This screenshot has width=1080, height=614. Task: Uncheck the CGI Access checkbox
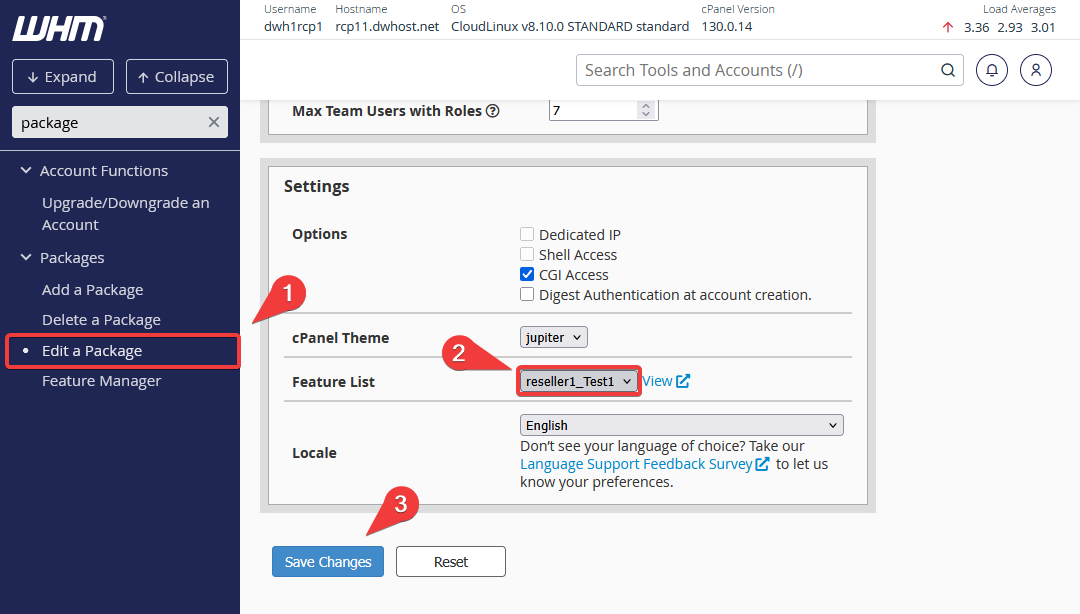pos(527,275)
